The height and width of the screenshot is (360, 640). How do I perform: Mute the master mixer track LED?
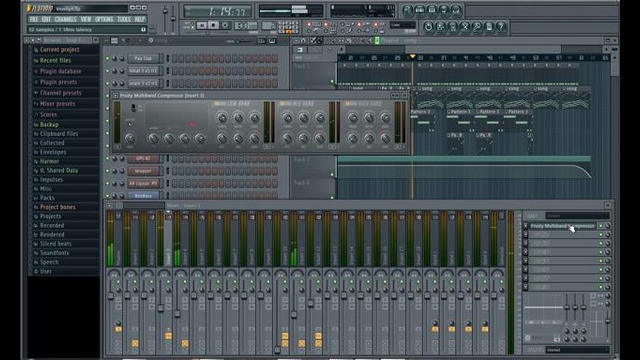[118, 282]
